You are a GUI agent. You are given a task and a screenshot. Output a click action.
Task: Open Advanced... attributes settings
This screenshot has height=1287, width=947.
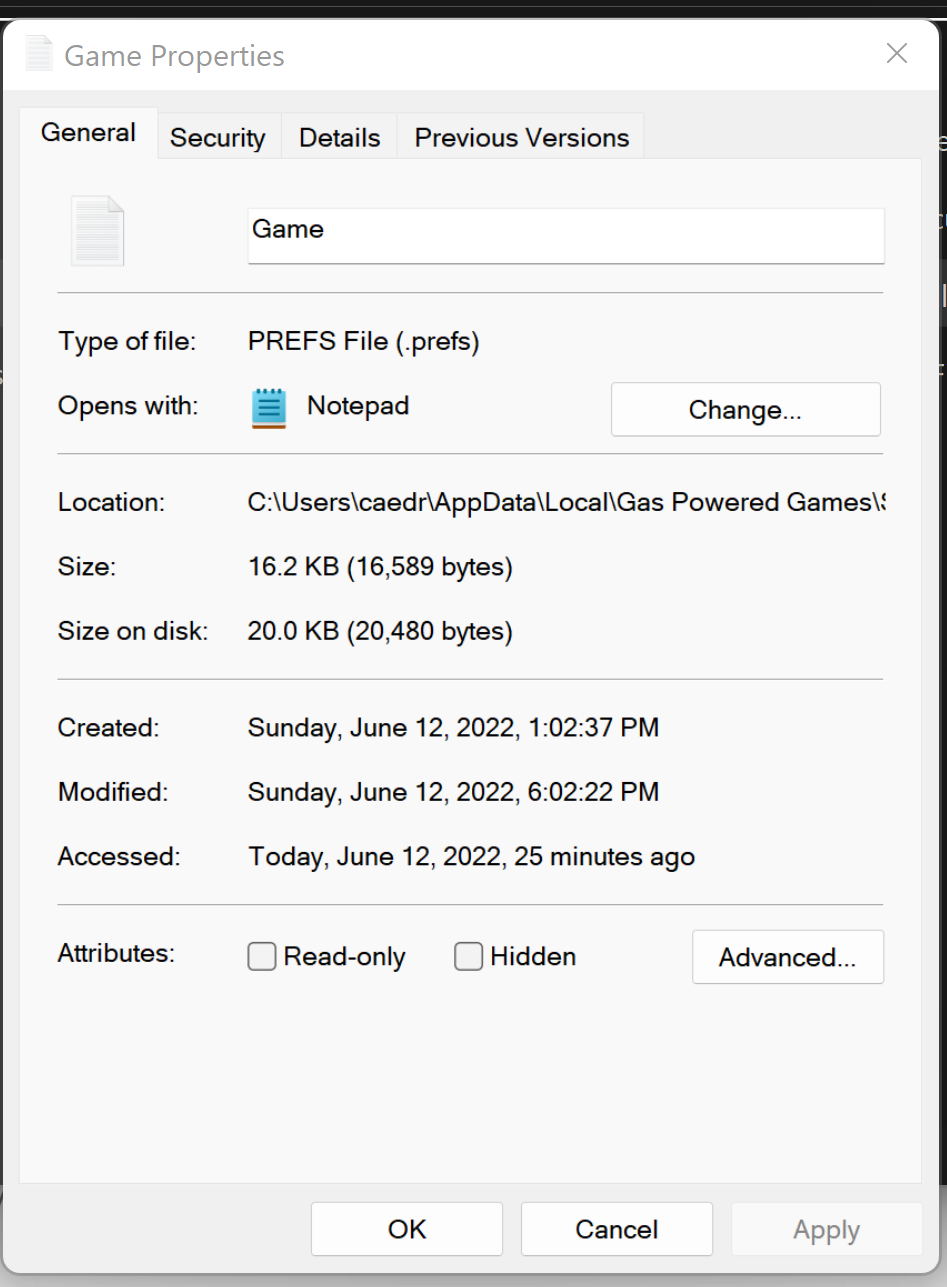point(788,957)
